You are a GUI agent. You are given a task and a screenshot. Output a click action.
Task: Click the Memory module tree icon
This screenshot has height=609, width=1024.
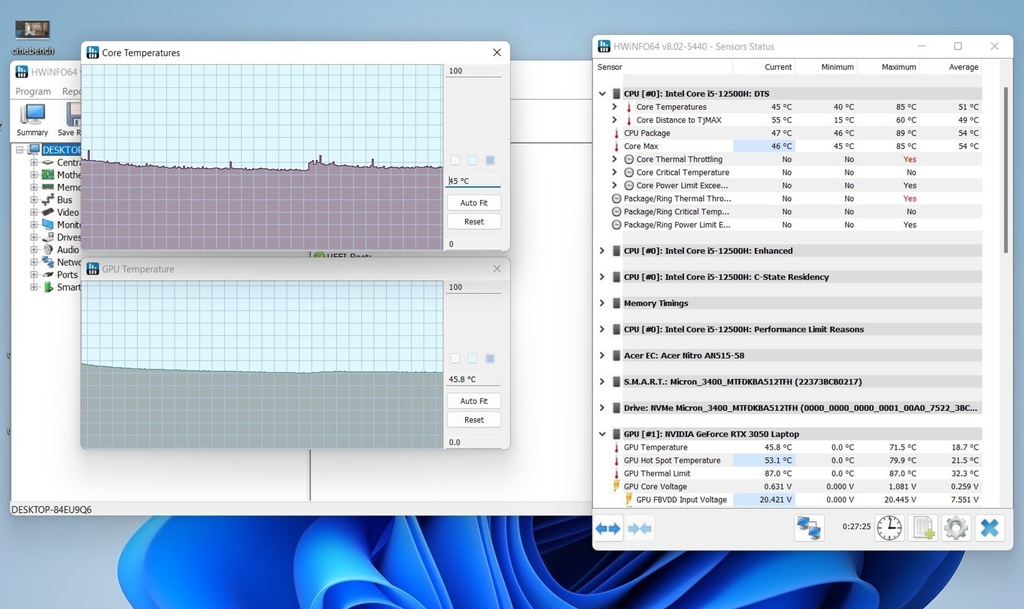click(48, 187)
